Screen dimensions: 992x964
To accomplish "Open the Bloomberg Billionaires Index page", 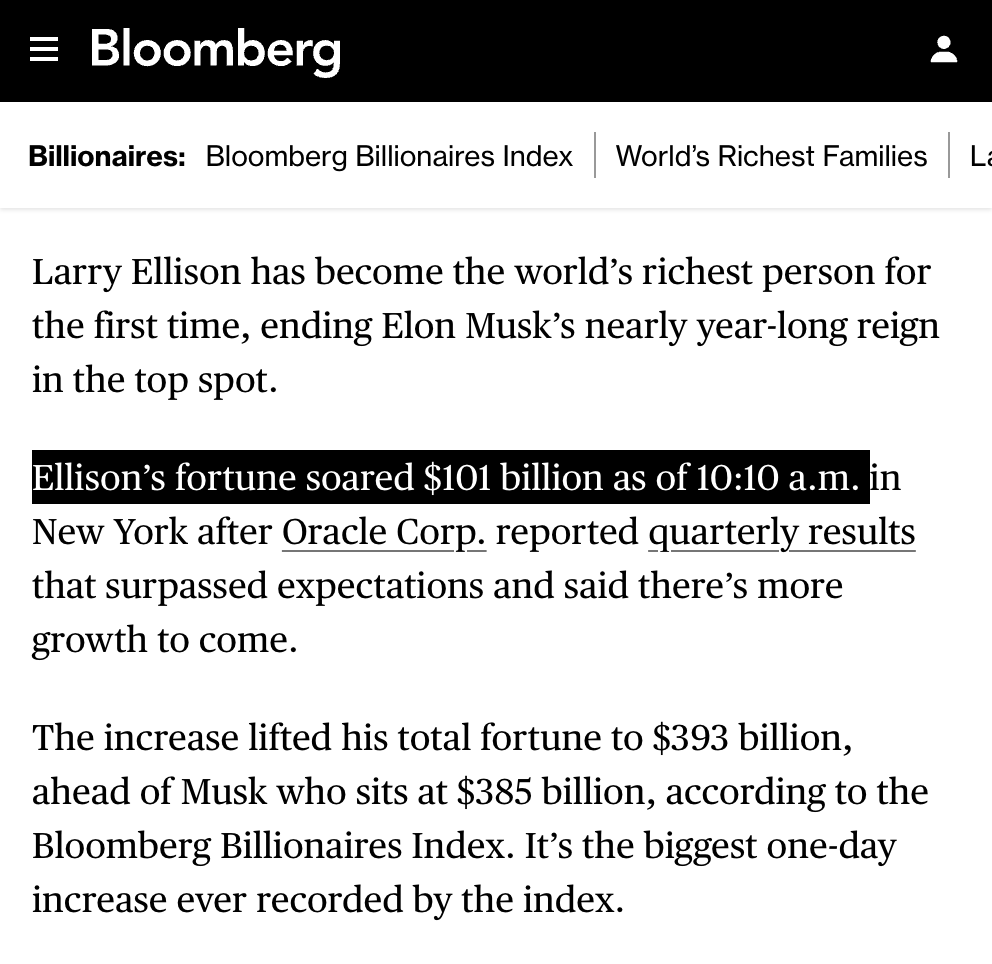I will pos(389,156).
